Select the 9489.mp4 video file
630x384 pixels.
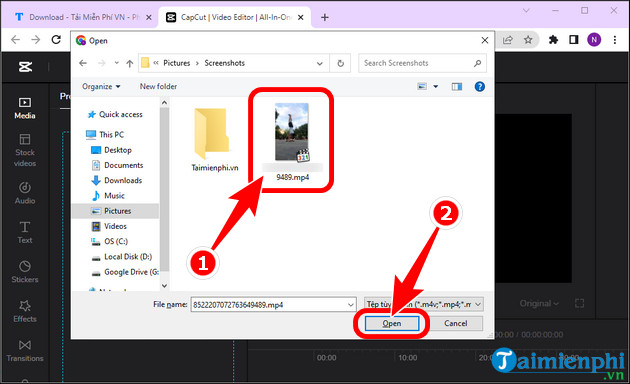292,142
